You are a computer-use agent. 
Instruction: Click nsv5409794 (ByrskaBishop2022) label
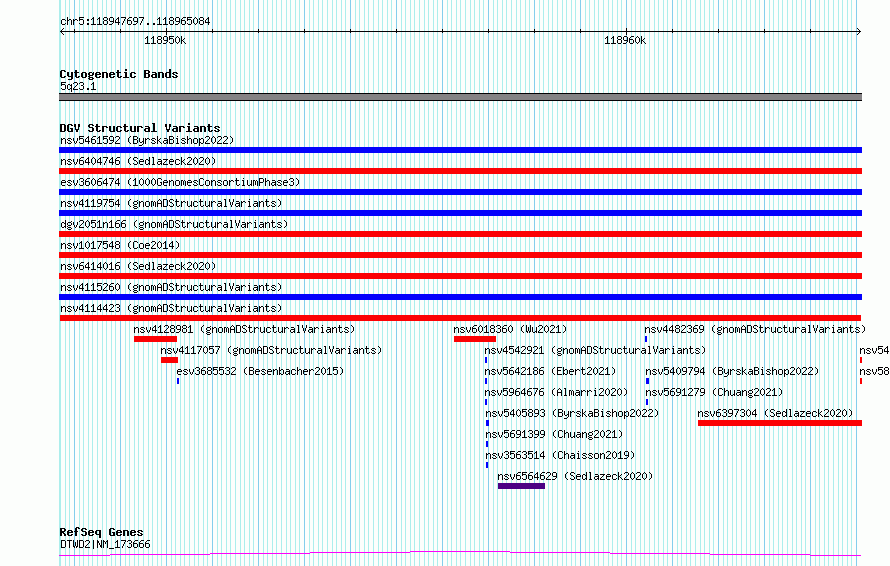coord(733,371)
